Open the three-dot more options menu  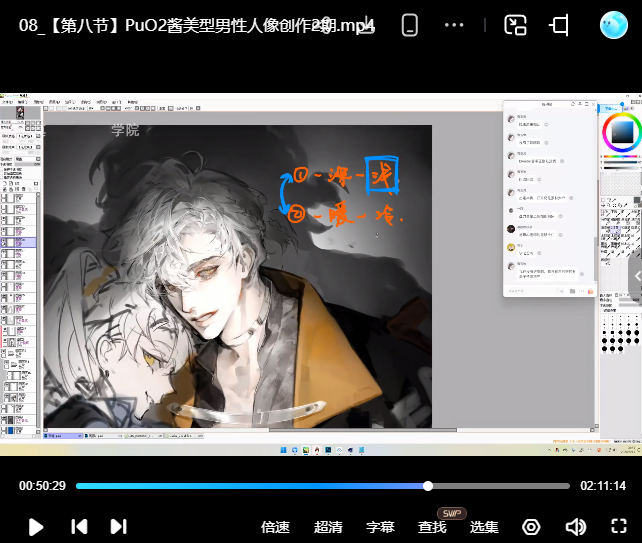pyautogui.click(x=454, y=26)
